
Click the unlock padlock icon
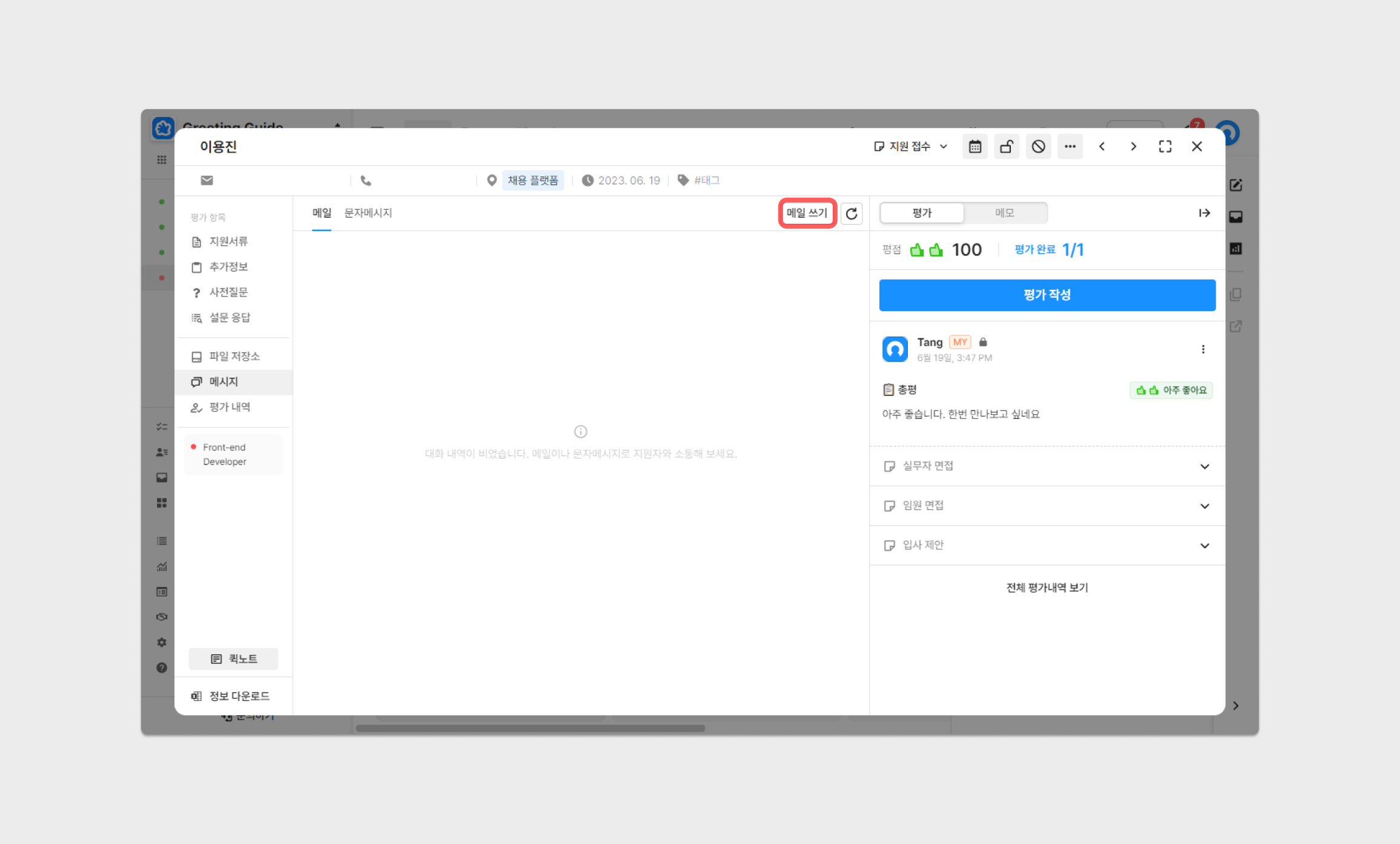[1006, 147]
